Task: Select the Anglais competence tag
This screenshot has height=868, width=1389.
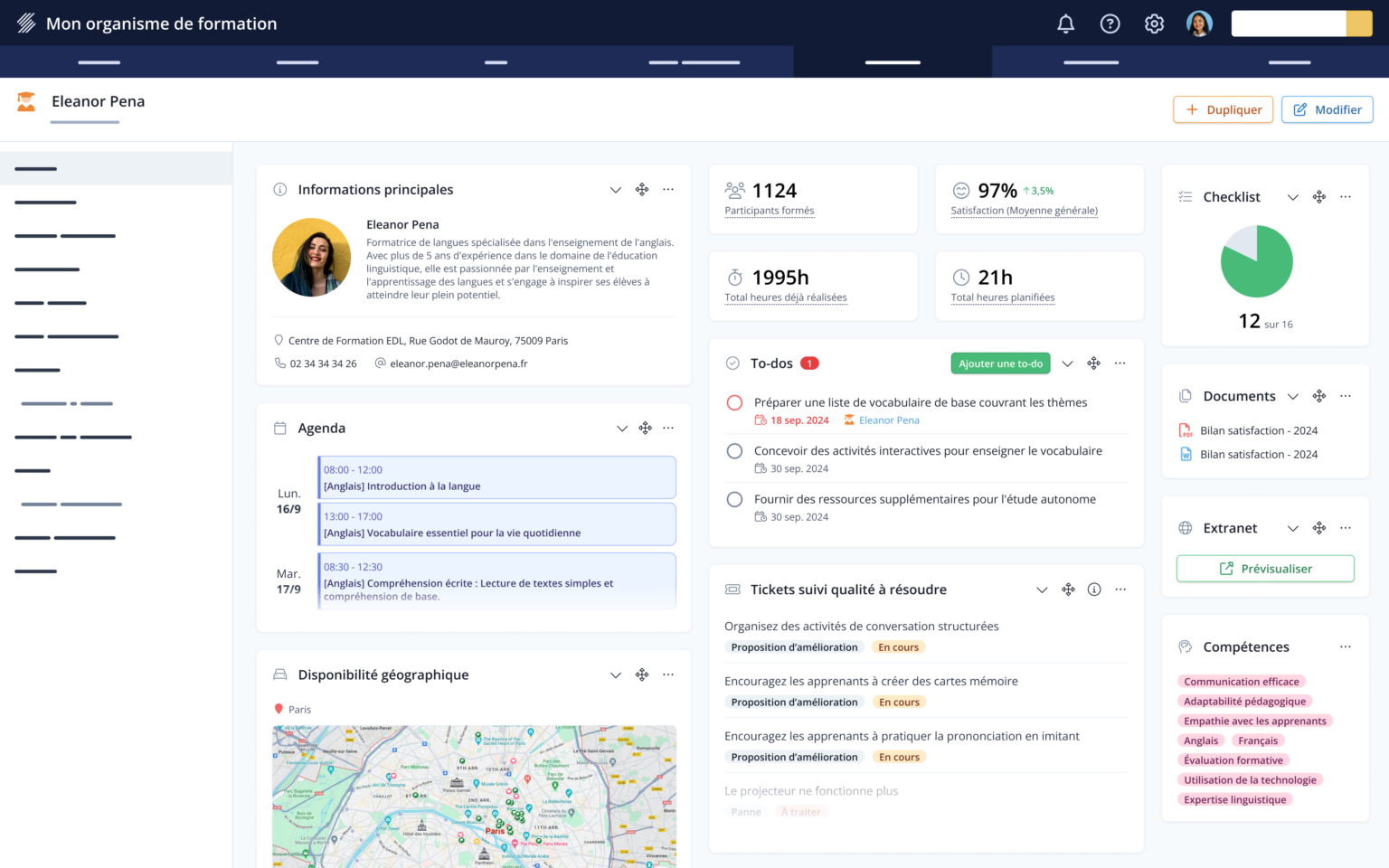Action: [1201, 741]
